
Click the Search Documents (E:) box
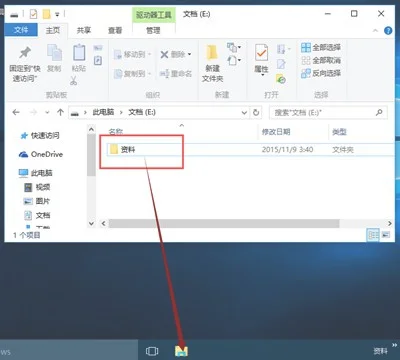[328, 113]
